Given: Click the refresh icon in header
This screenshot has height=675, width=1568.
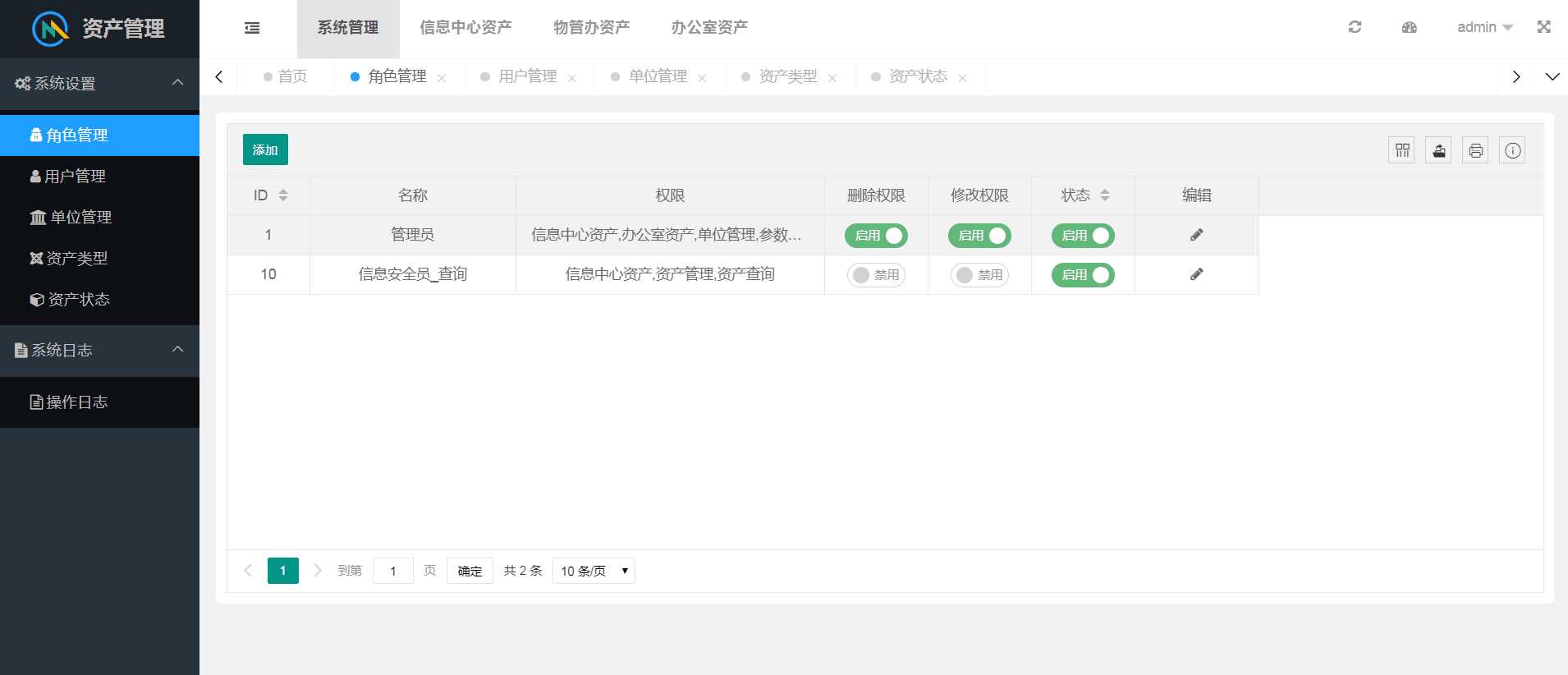Looking at the screenshot, I should tap(1355, 27).
